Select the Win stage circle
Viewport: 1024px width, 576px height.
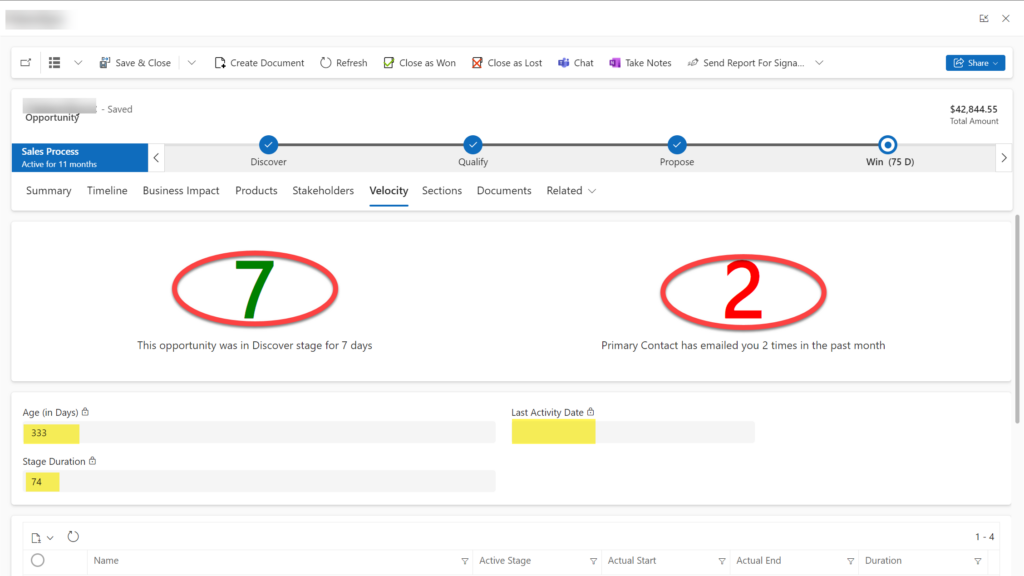pyautogui.click(x=888, y=144)
